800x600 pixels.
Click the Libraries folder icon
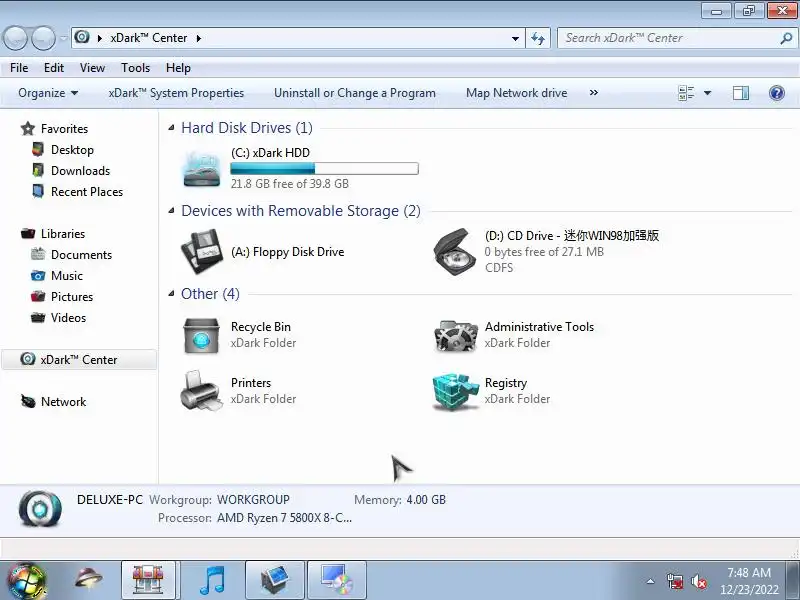point(28,234)
